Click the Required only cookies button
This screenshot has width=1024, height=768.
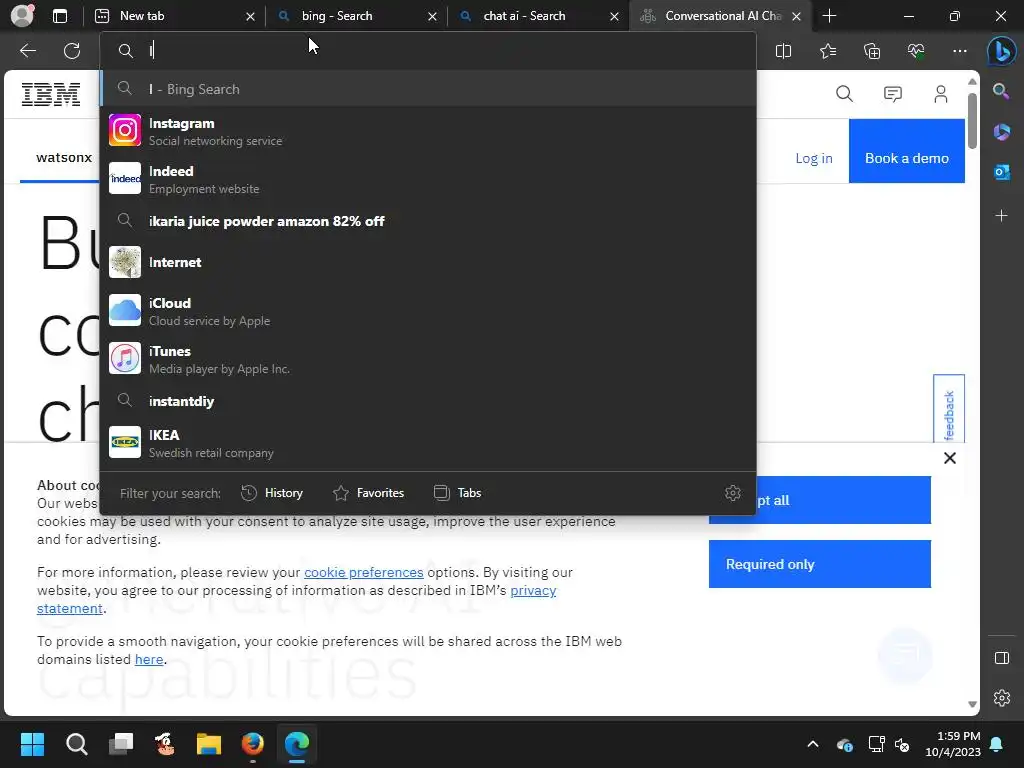point(820,564)
